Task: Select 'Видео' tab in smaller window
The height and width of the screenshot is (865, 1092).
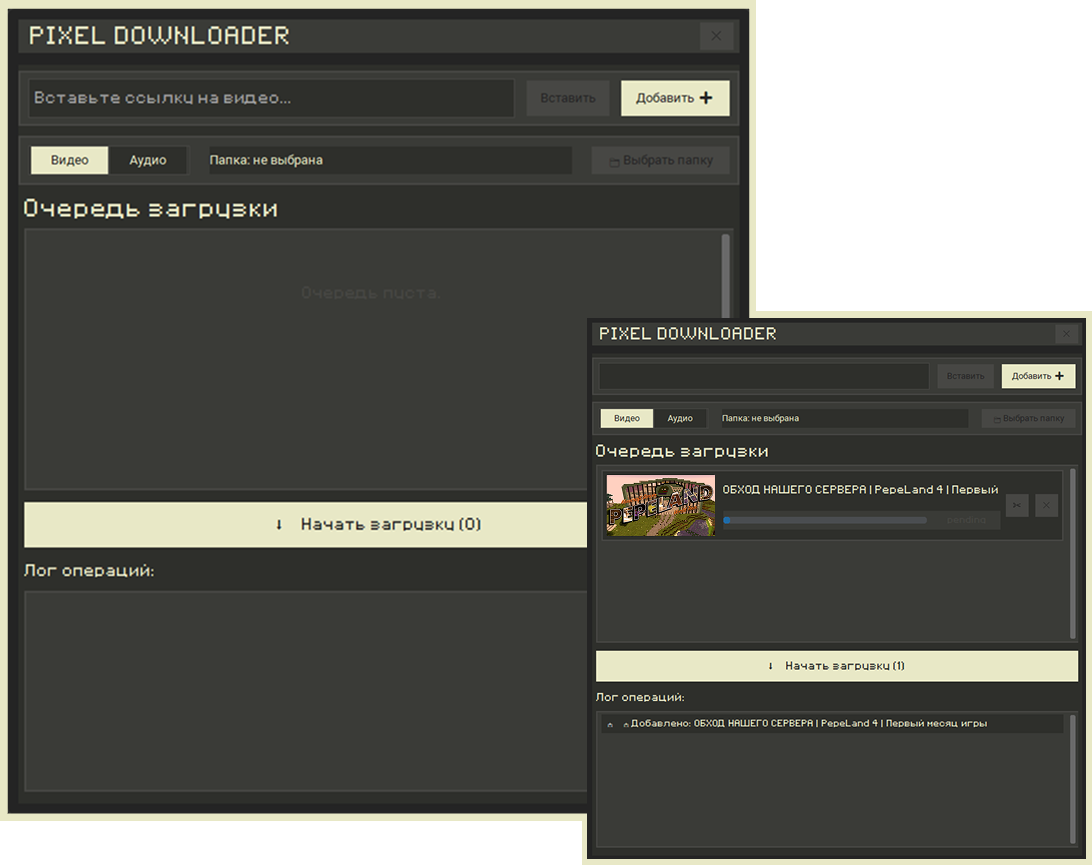Action: click(x=627, y=419)
